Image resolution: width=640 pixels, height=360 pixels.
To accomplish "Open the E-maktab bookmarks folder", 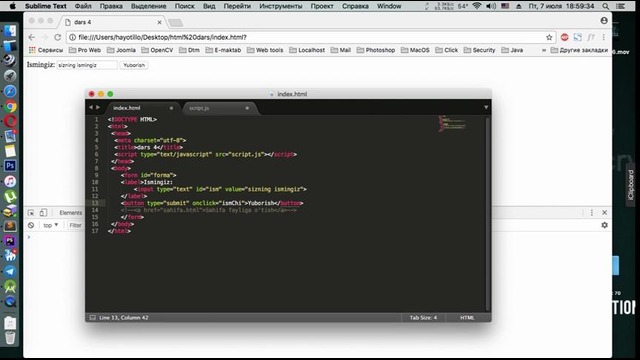I will click(223, 50).
